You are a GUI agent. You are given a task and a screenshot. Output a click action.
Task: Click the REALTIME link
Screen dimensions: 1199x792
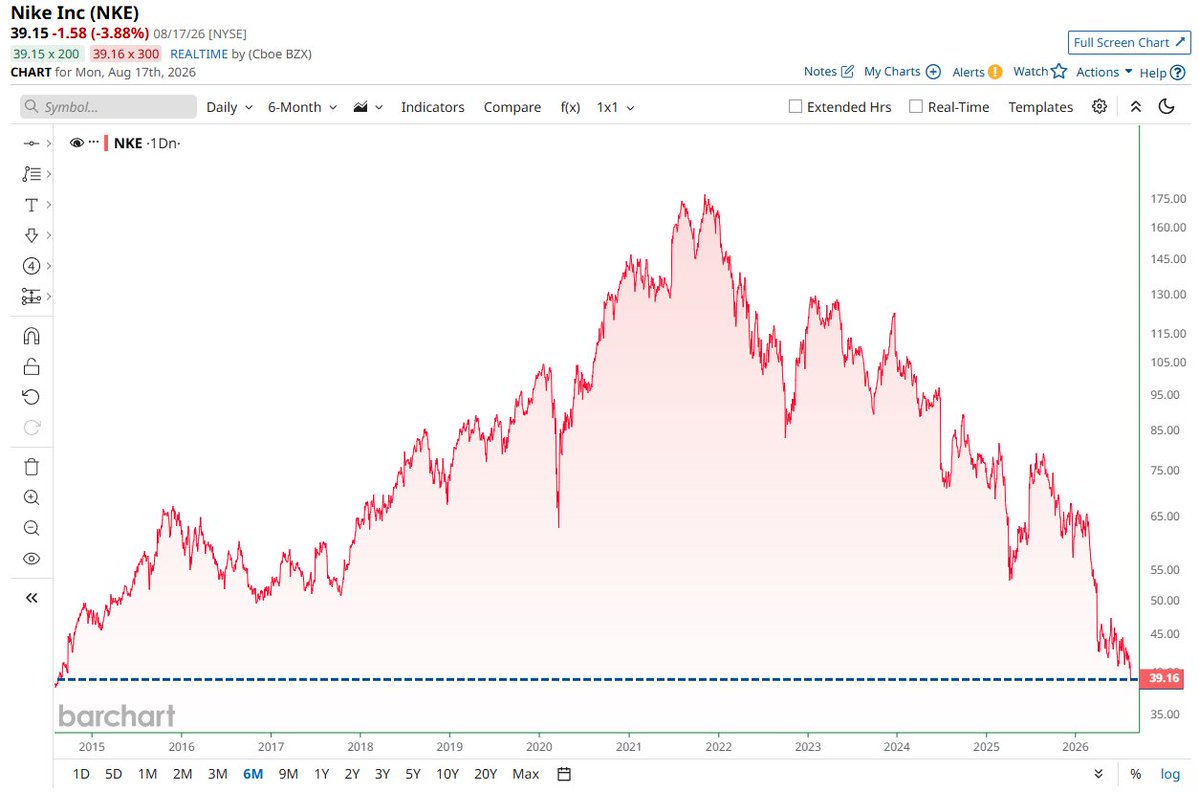tap(199, 54)
